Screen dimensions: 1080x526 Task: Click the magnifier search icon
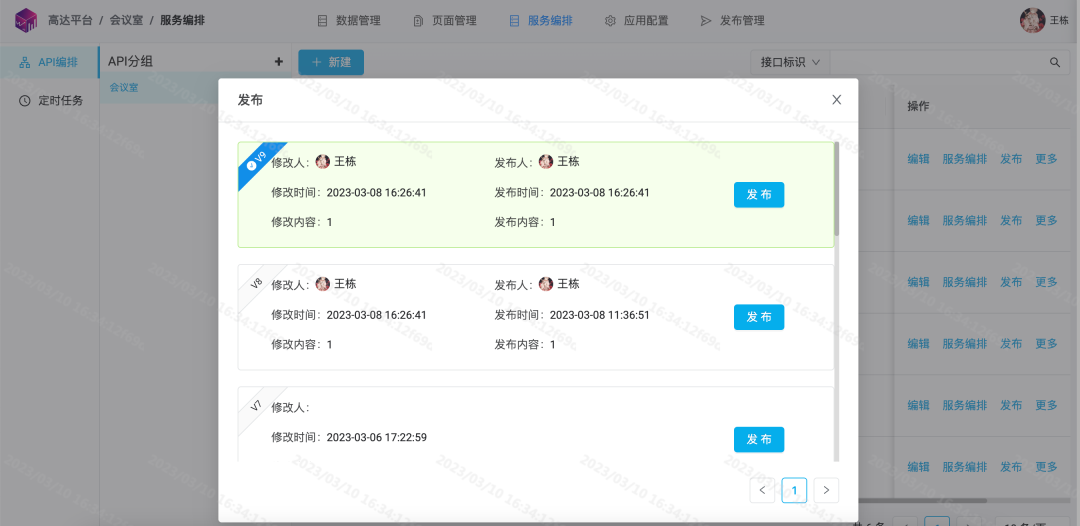pos(1055,62)
